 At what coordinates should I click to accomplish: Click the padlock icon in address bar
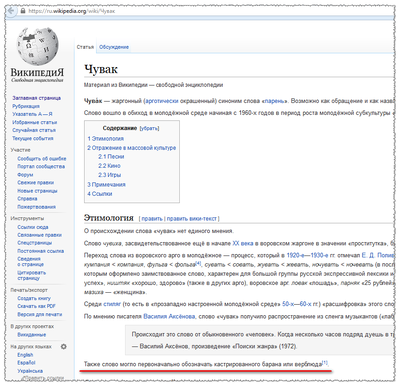point(23,11)
